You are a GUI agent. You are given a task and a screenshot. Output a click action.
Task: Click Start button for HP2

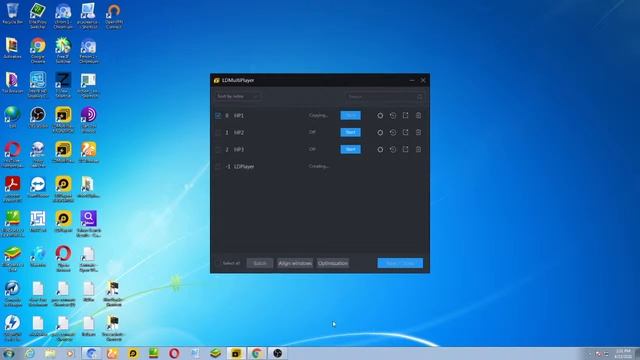click(x=350, y=132)
